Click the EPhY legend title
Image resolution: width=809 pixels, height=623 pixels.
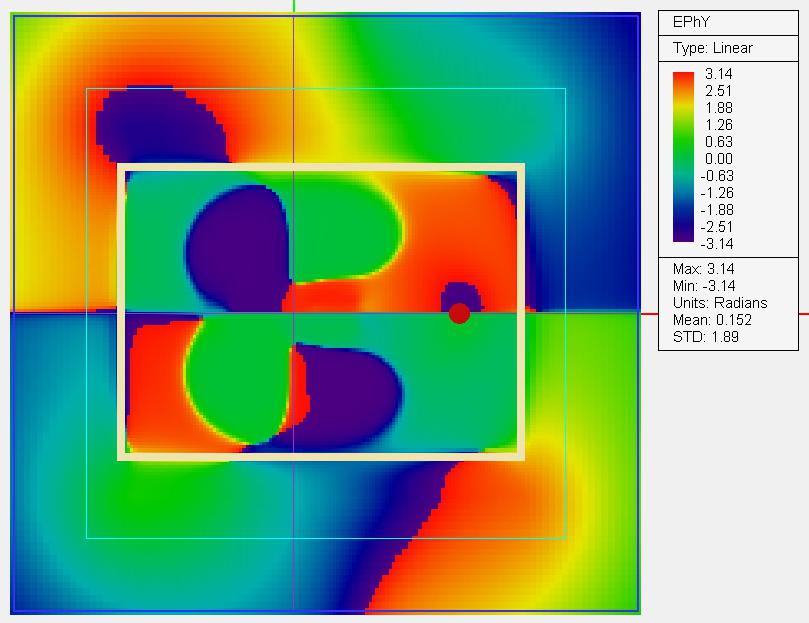coord(691,22)
